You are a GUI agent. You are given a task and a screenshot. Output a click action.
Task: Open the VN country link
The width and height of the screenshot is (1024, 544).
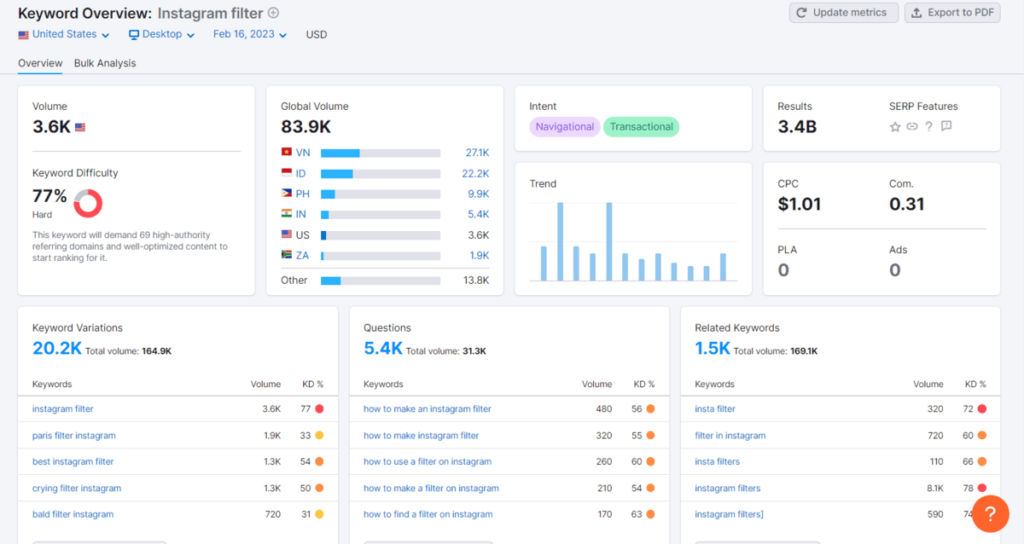(303, 152)
